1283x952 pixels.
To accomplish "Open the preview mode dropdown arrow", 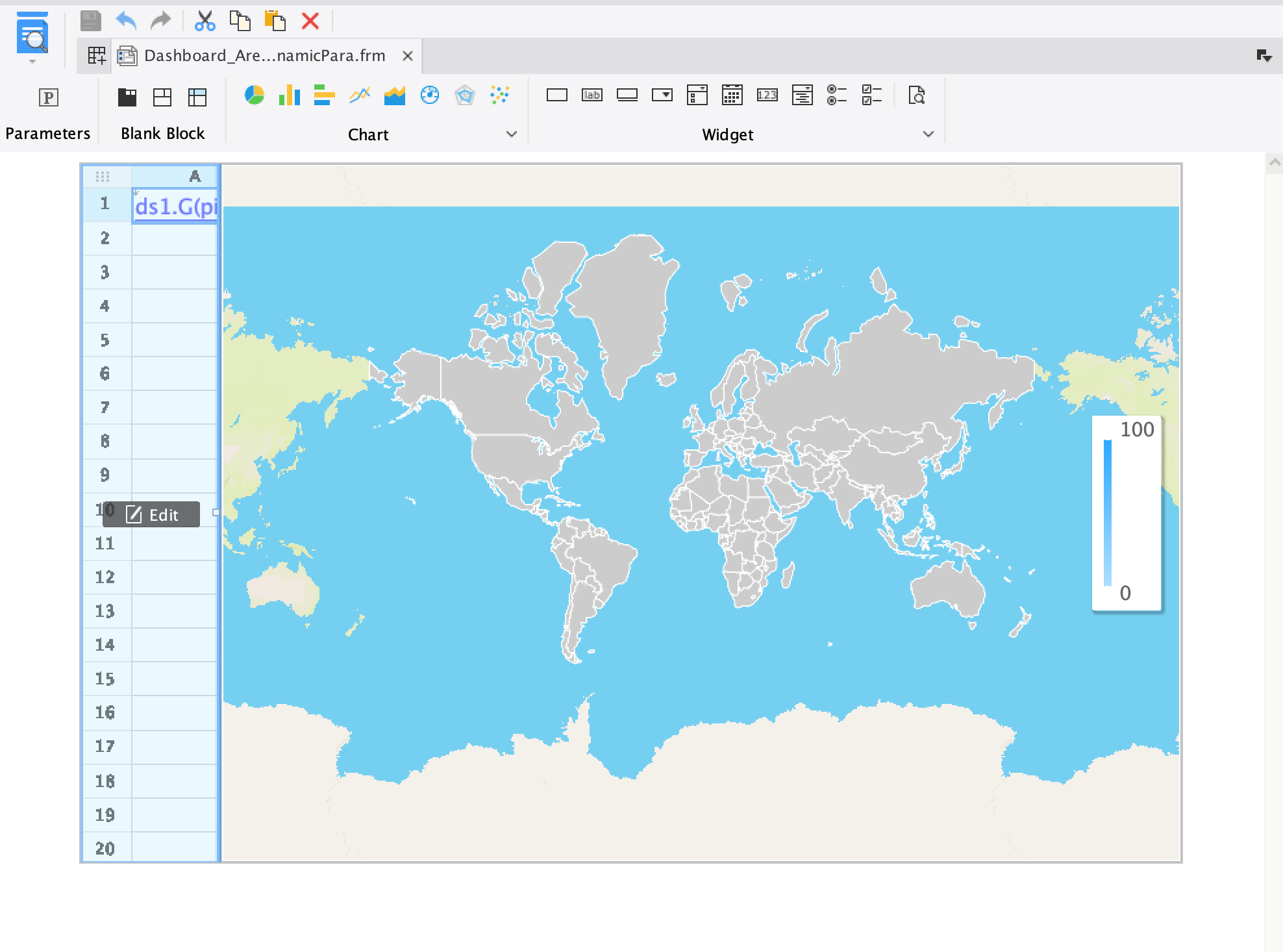I will coord(32,62).
